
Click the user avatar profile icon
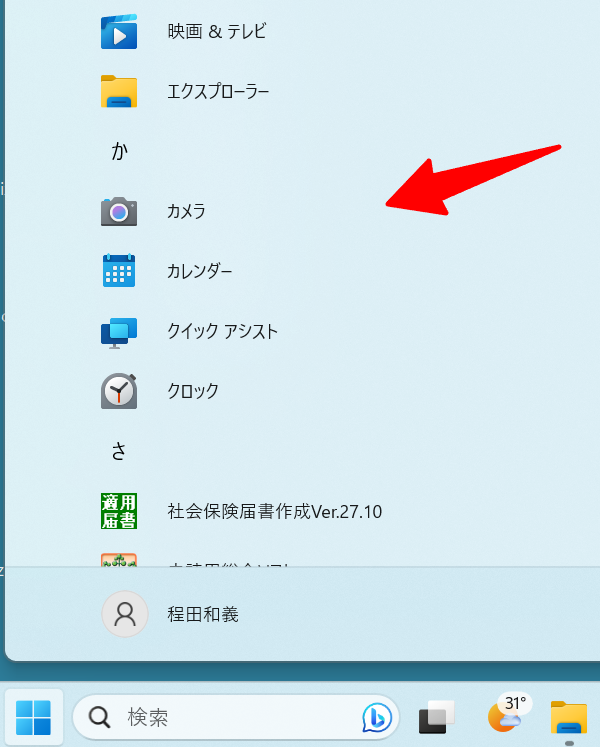[125, 614]
